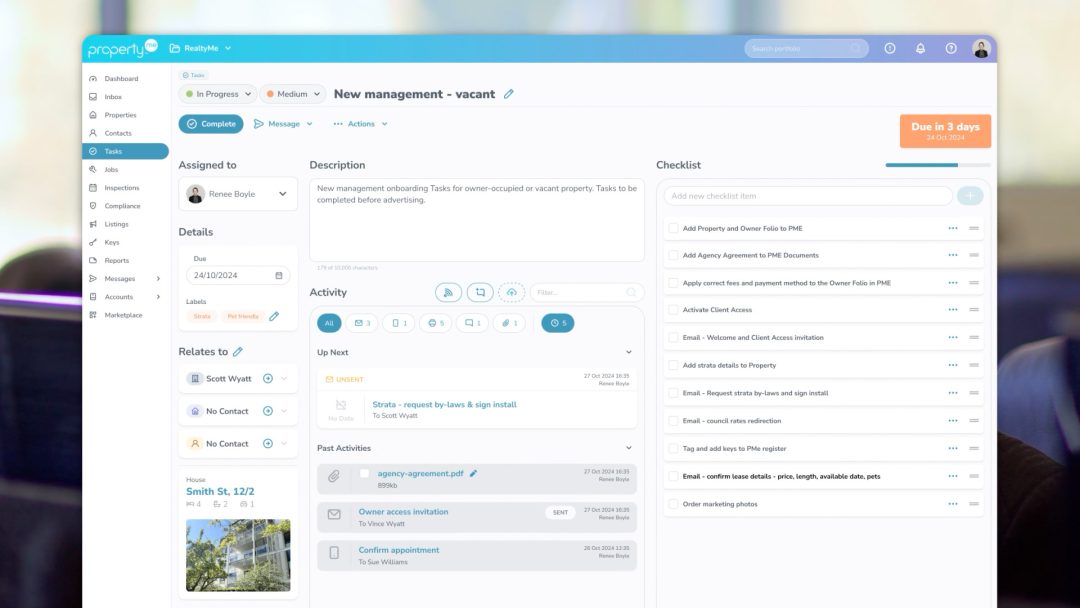1080x608 pixels.
Task: Click the Due in 3 days badge
Action: 945,131
